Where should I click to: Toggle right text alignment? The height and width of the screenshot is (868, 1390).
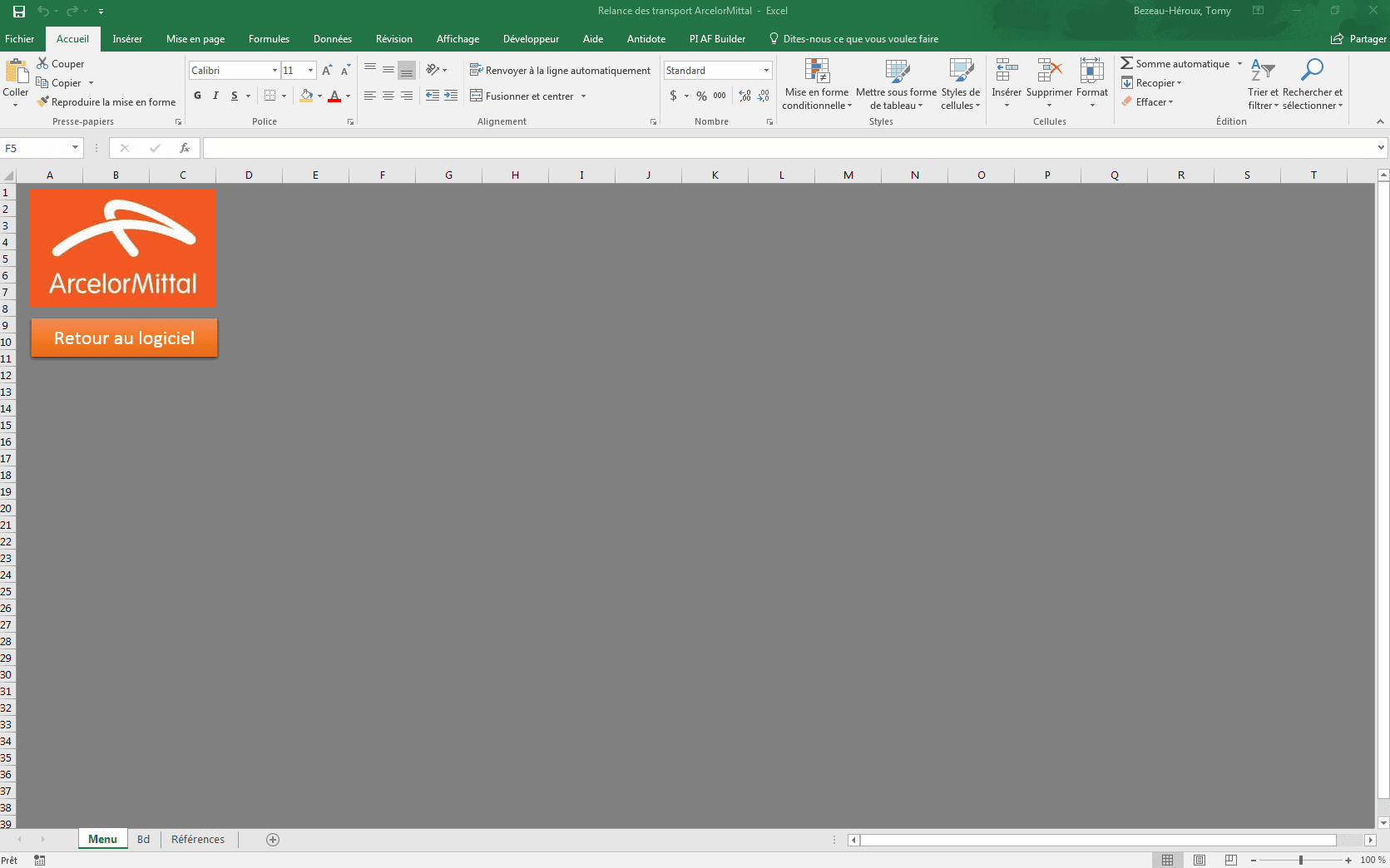[407, 96]
